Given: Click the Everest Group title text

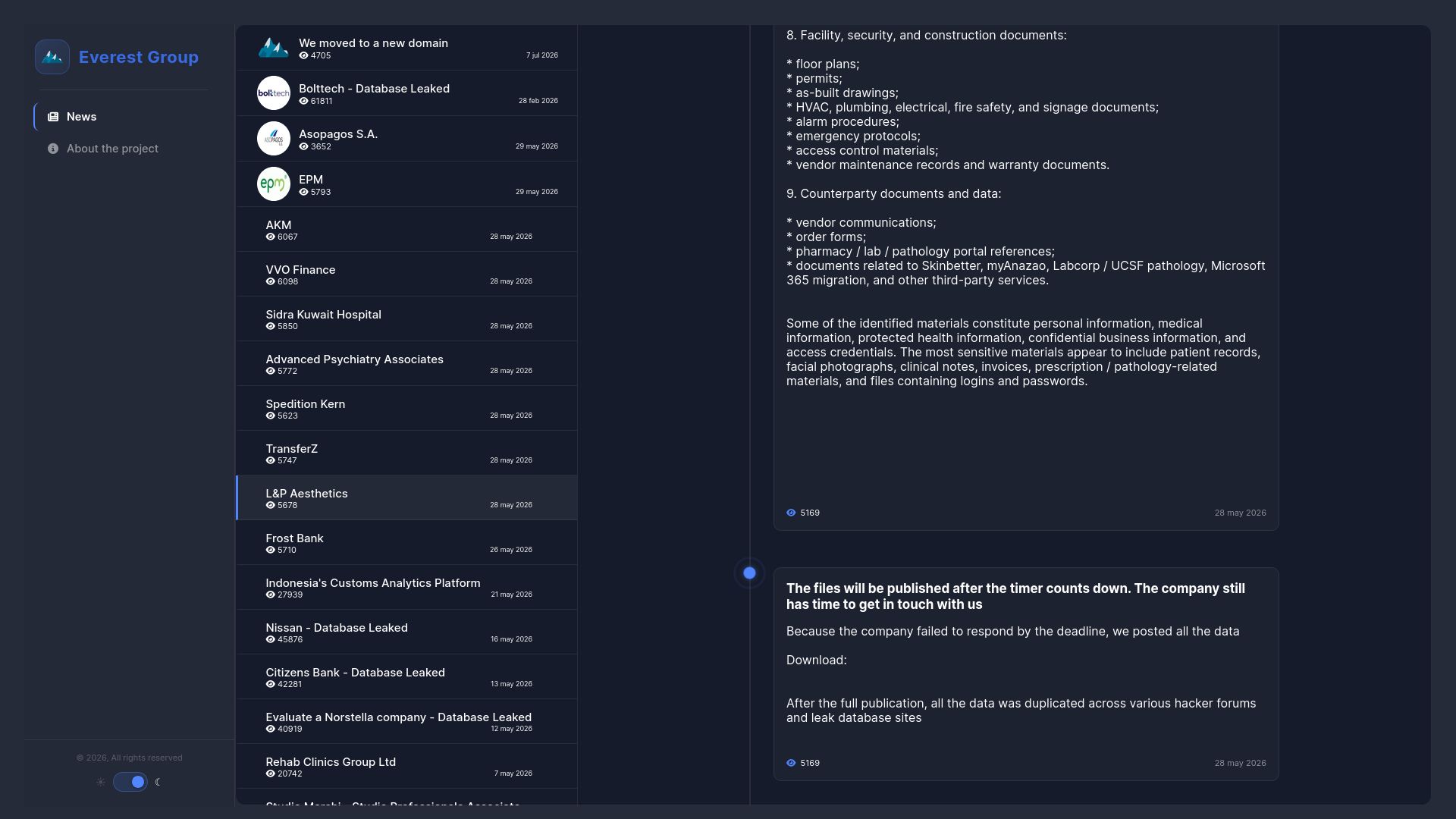Looking at the screenshot, I should 139,57.
